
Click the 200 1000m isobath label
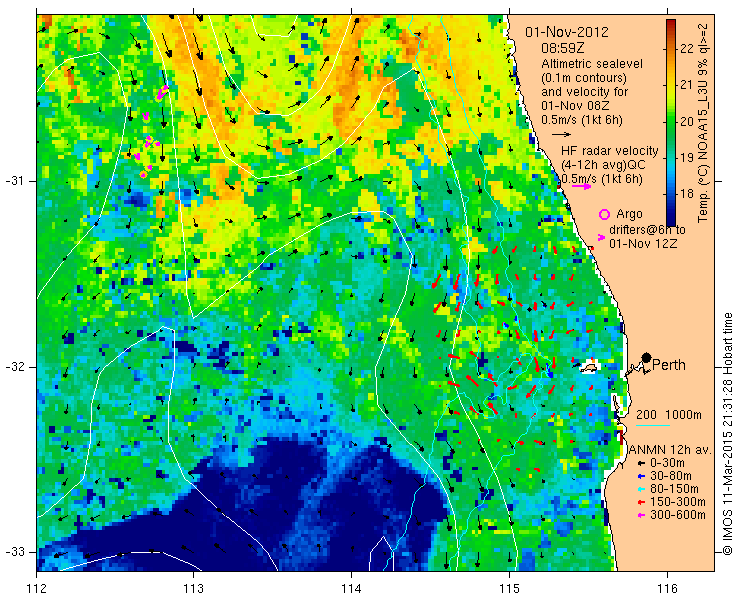point(669,414)
